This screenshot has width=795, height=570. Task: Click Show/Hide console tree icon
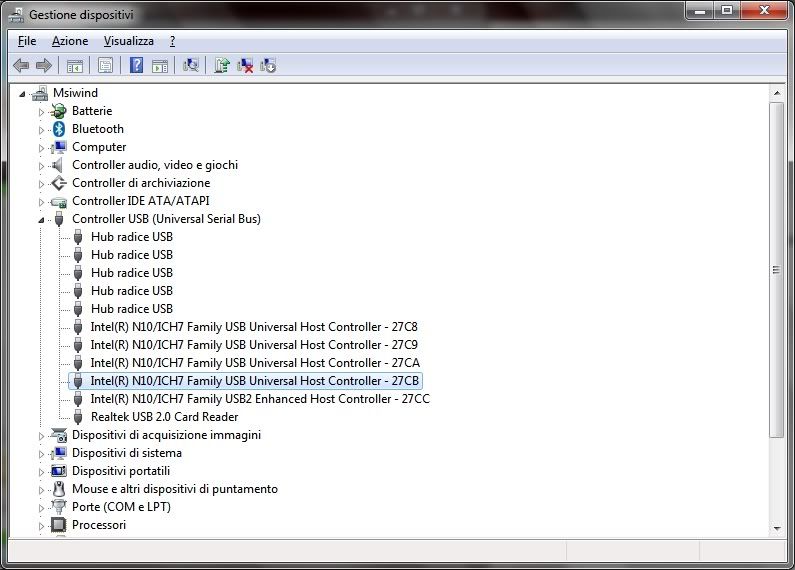[74, 66]
